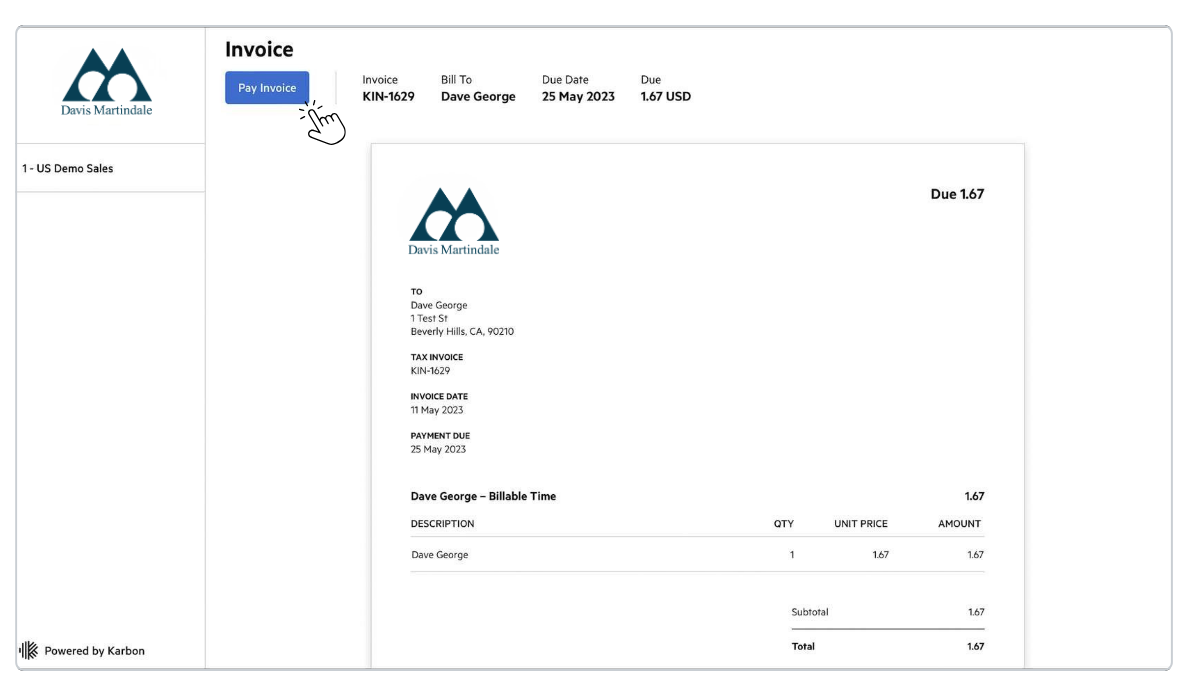
Task: Click invoice date 11 May 2023
Action: (x=436, y=410)
